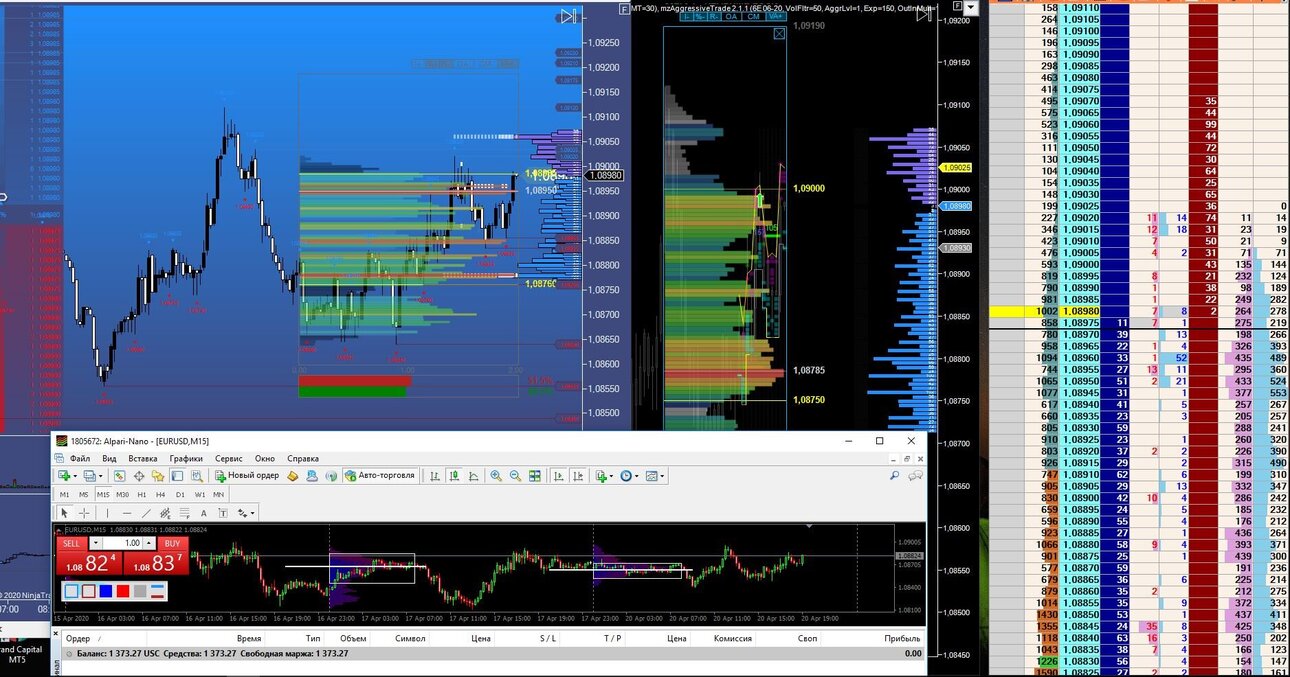Toggle chart shift icon
The width and height of the screenshot is (1290, 677).
pyautogui.click(x=578, y=475)
